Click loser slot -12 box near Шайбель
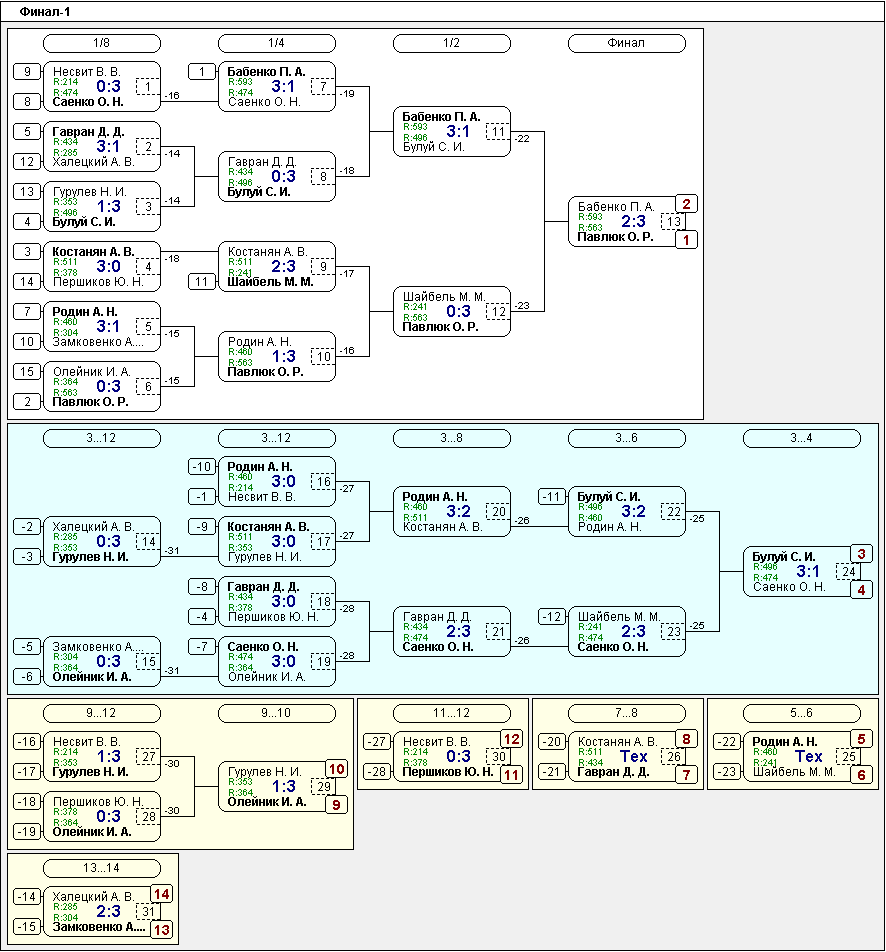The height and width of the screenshot is (952, 886). [551, 616]
